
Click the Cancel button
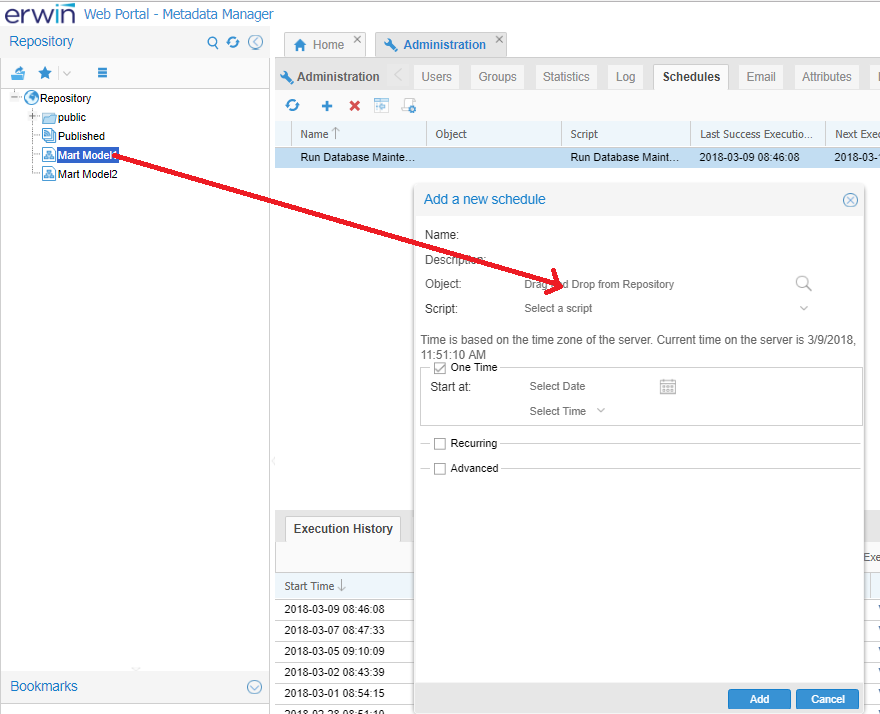click(827, 699)
